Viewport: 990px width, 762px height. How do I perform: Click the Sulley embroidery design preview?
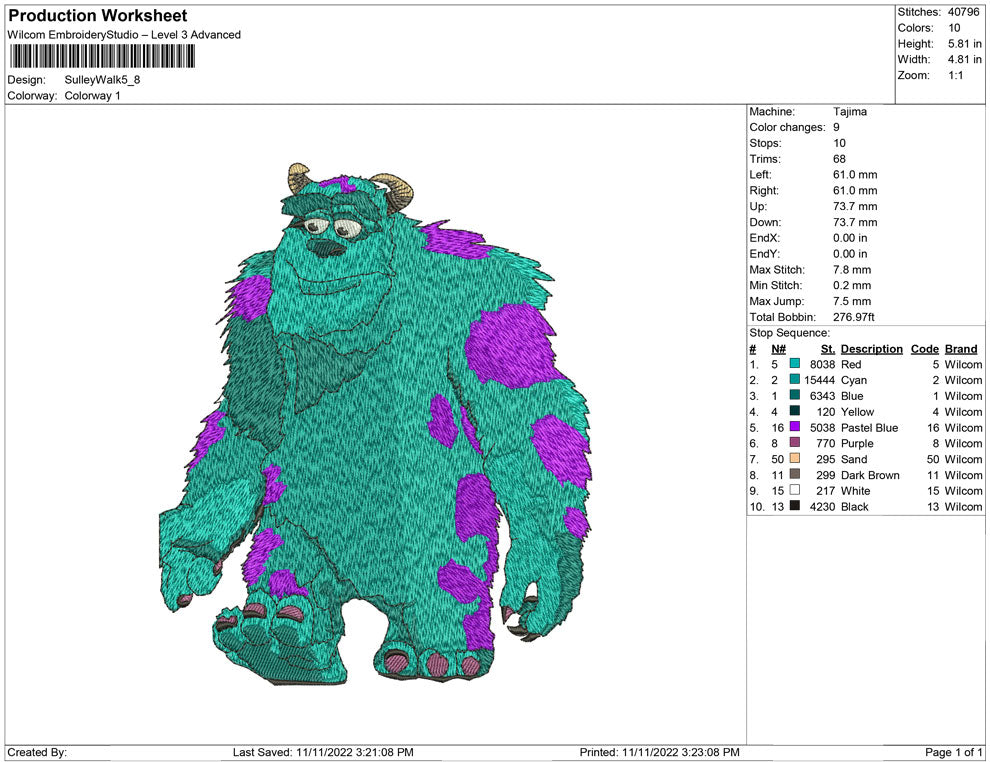pos(375,424)
